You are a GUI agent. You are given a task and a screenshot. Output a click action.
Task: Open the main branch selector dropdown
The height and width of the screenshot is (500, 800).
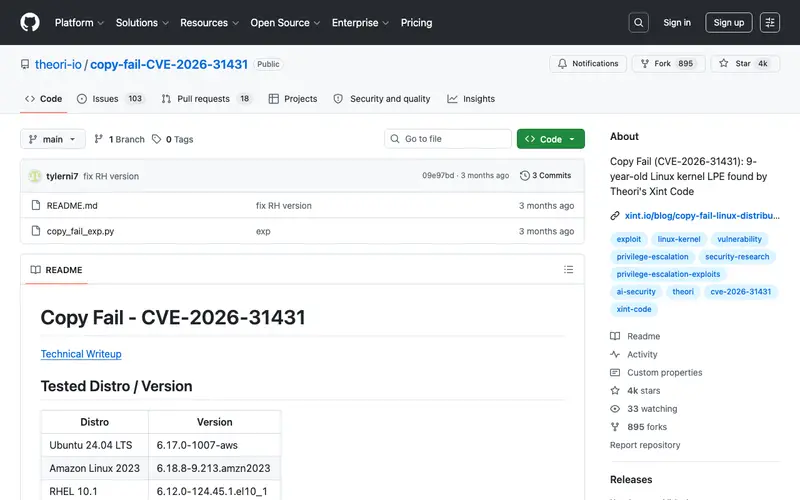[53, 139]
